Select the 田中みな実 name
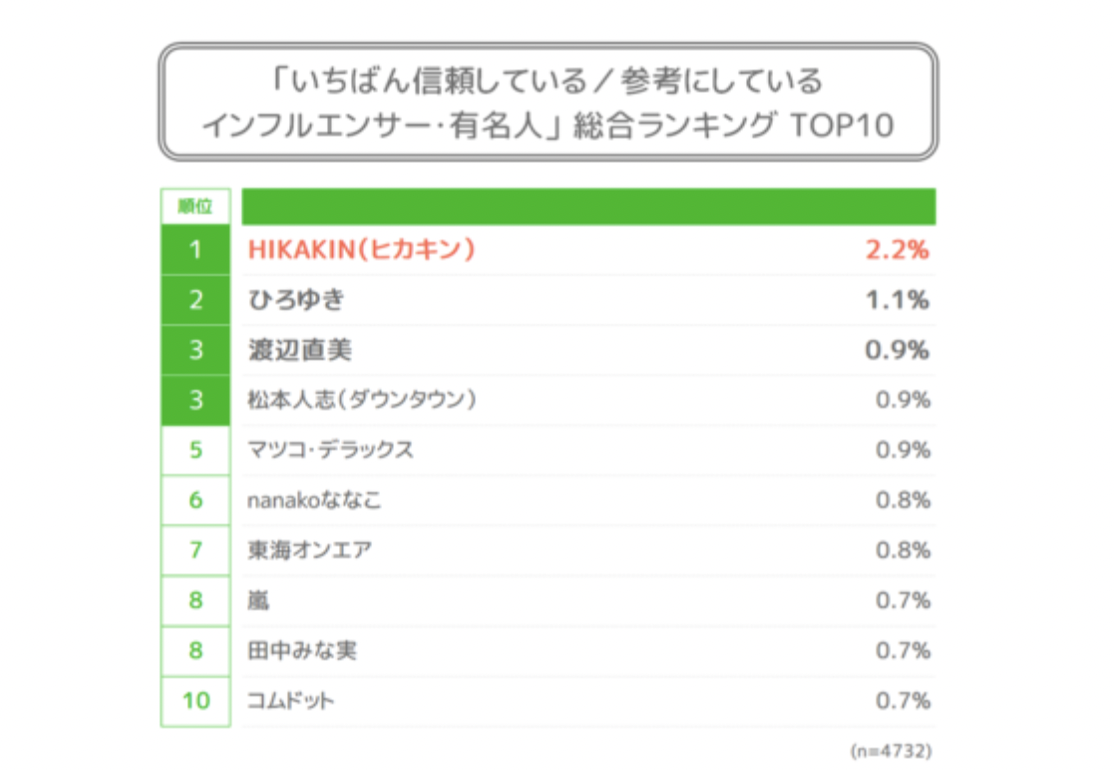1114x770 pixels. pyautogui.click(x=302, y=650)
